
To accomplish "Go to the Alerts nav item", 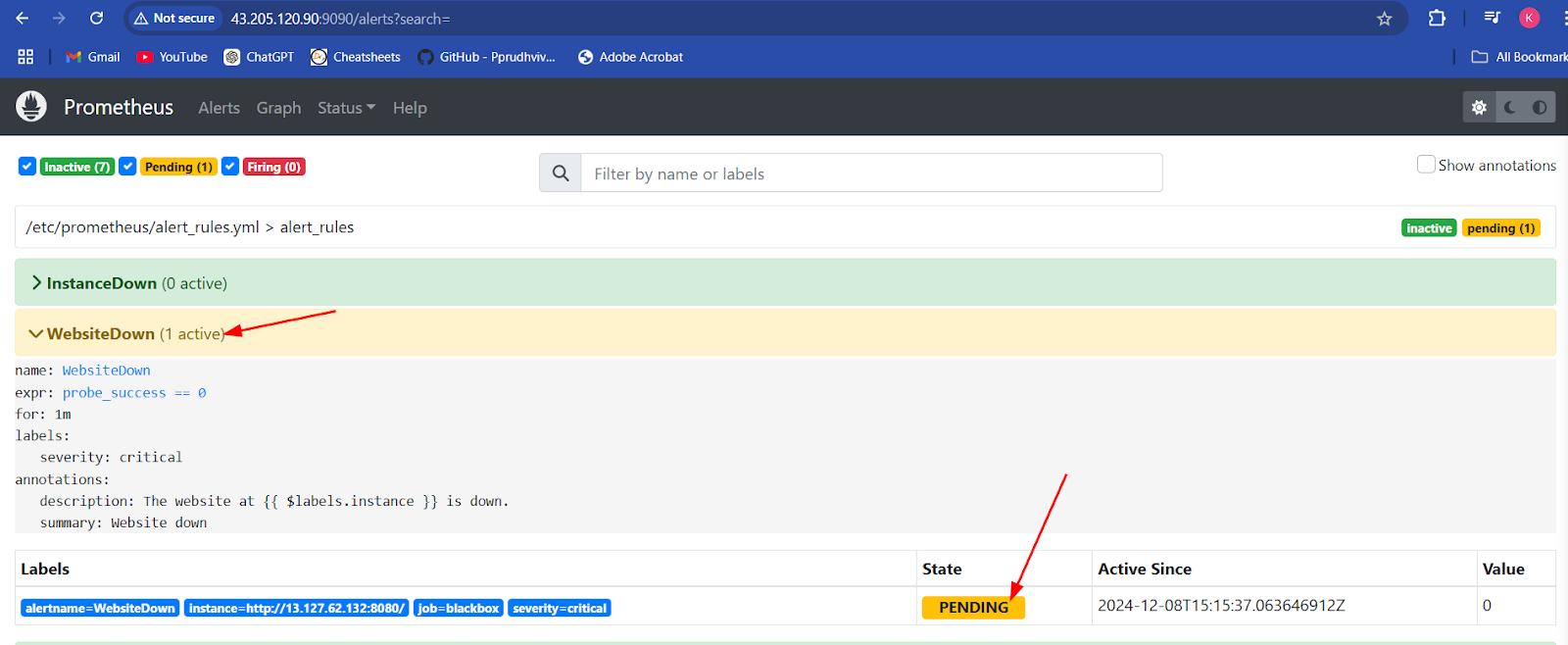I will pos(219,108).
